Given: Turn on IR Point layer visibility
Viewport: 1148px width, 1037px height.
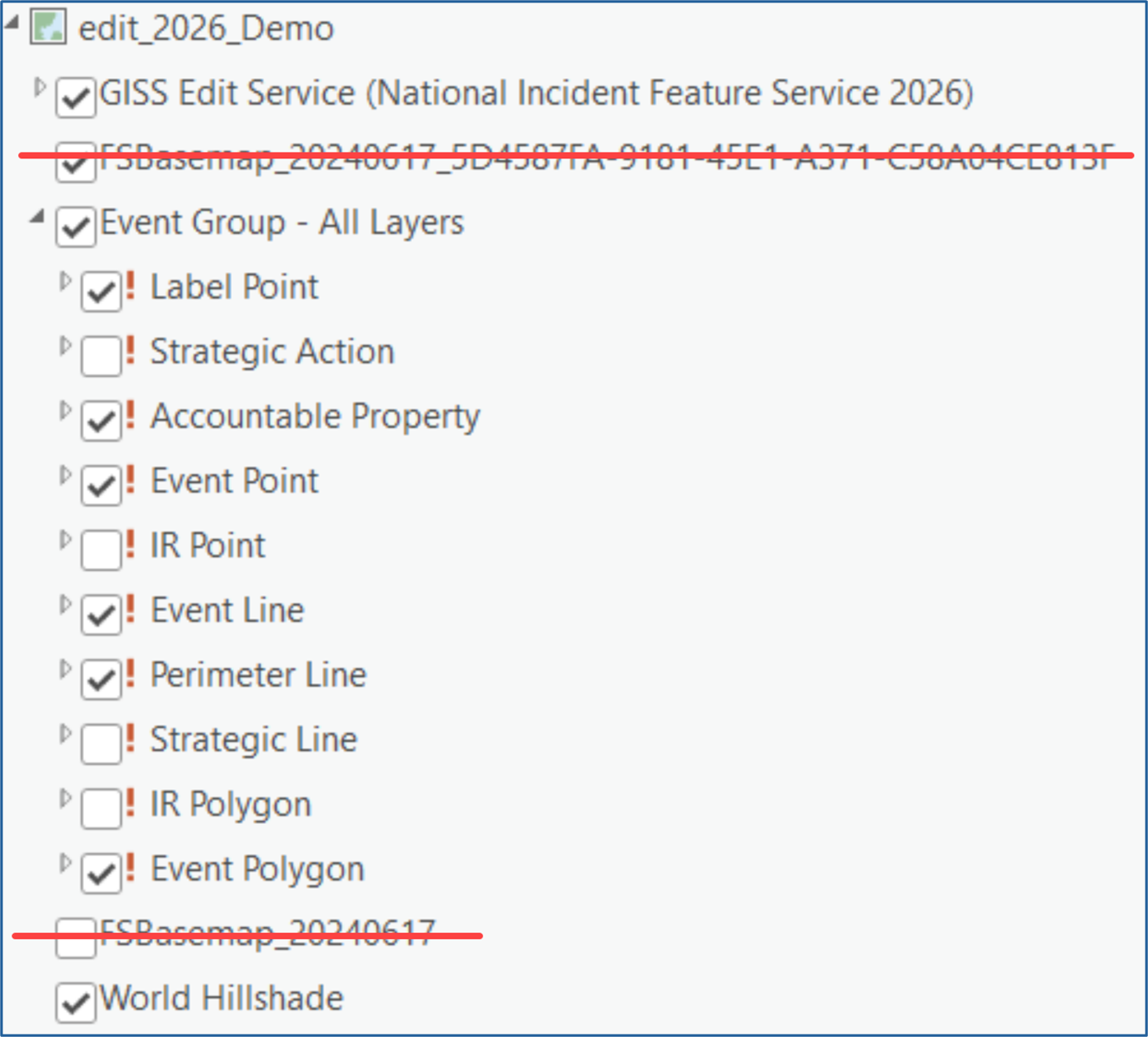Looking at the screenshot, I should (101, 550).
